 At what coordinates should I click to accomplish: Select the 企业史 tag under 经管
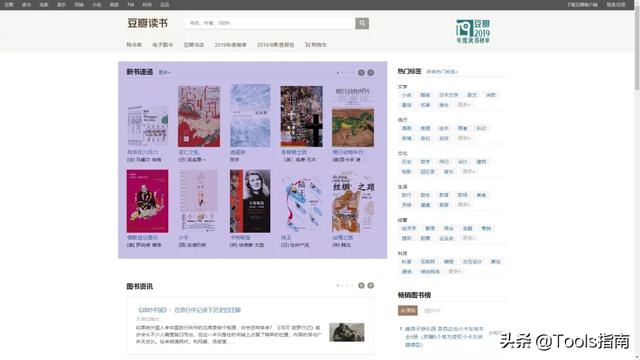(446, 238)
